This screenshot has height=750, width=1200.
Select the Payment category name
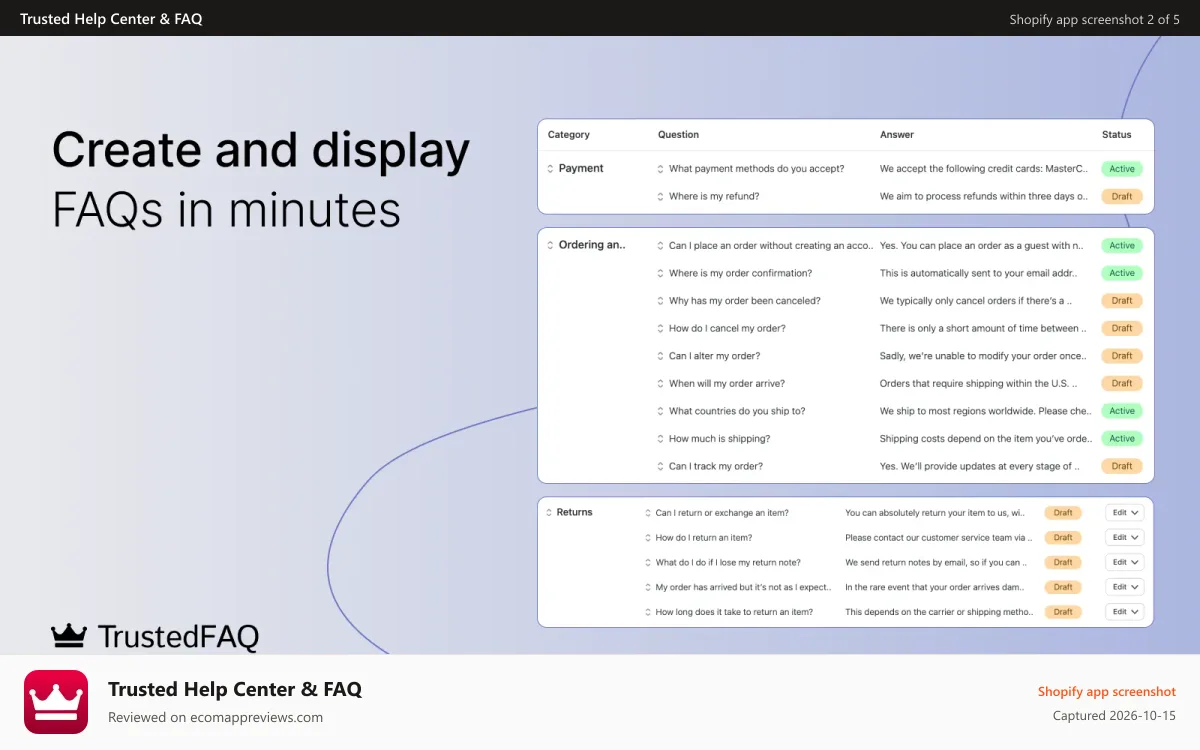581,168
